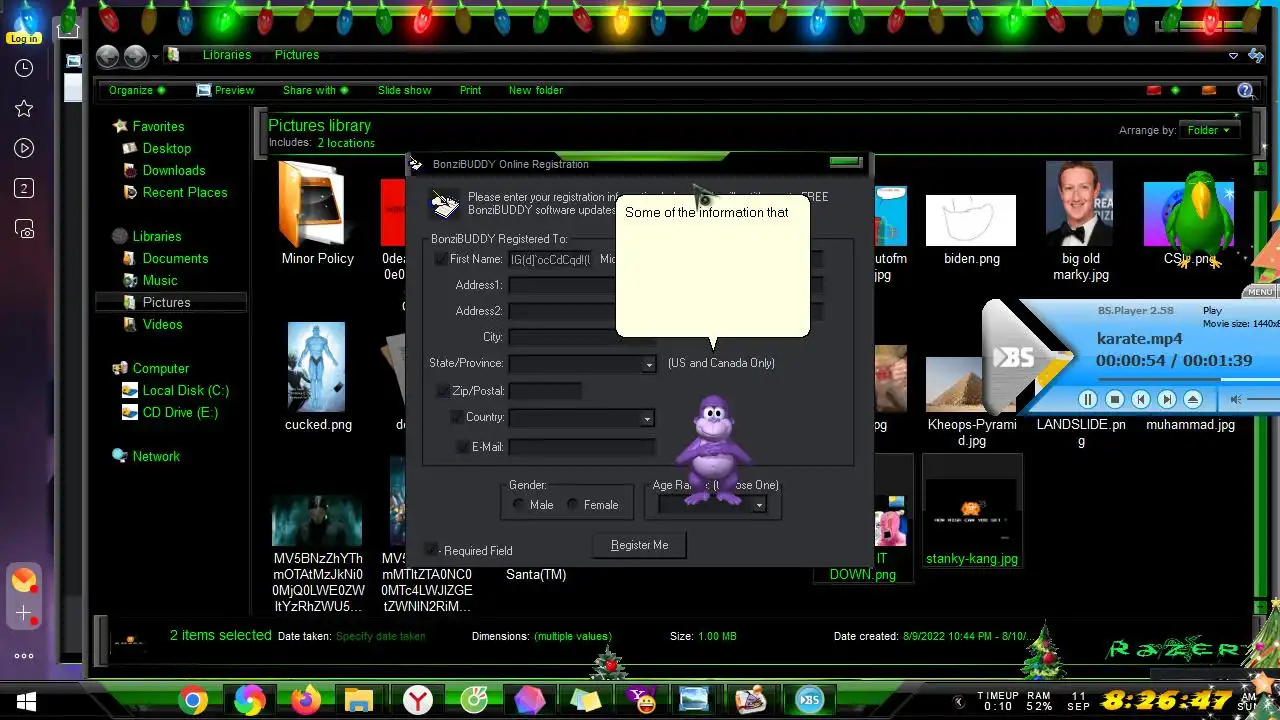The image size is (1280, 720).
Task: Select Network in navigation pane
Action: tap(156, 456)
